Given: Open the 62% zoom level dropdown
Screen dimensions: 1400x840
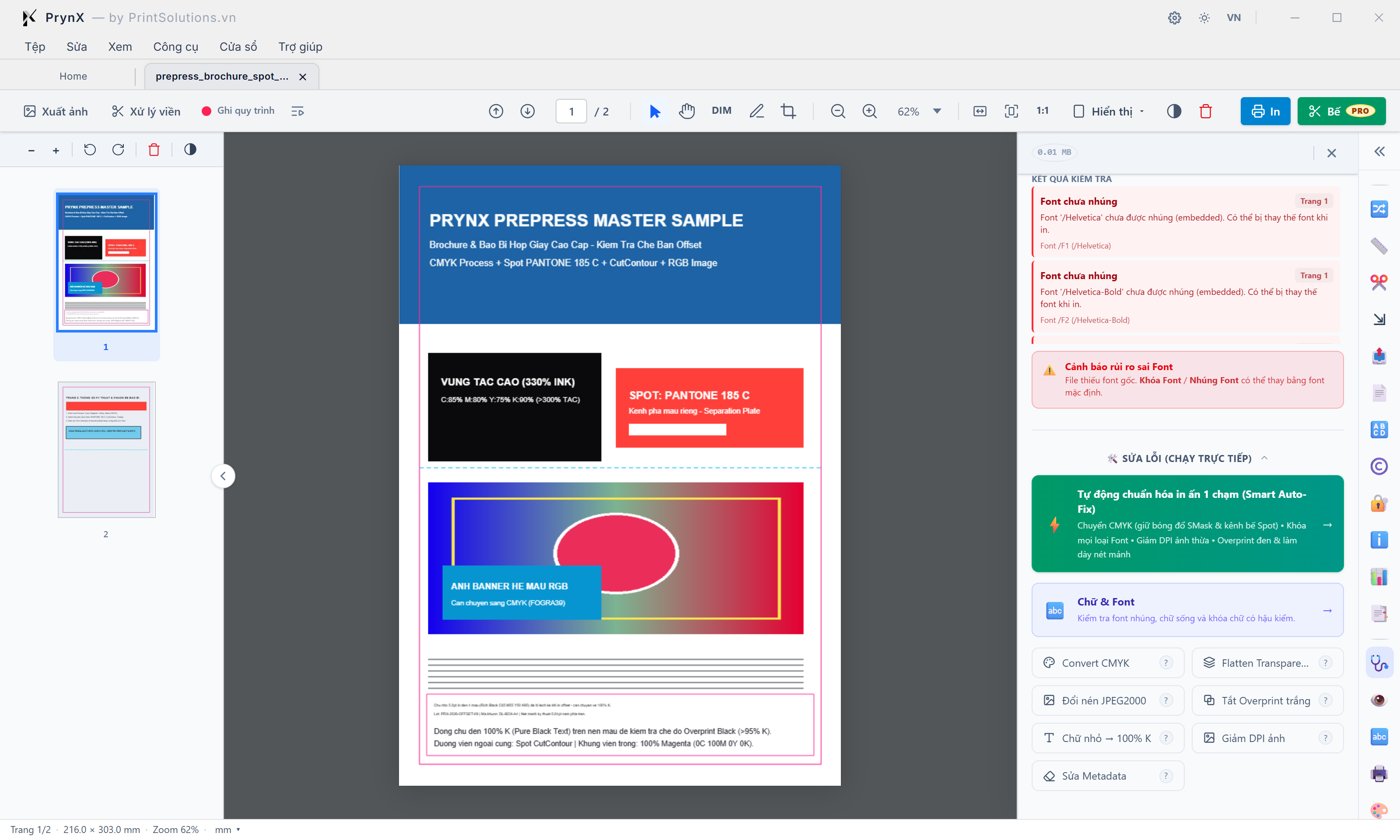Looking at the screenshot, I should tap(919, 111).
